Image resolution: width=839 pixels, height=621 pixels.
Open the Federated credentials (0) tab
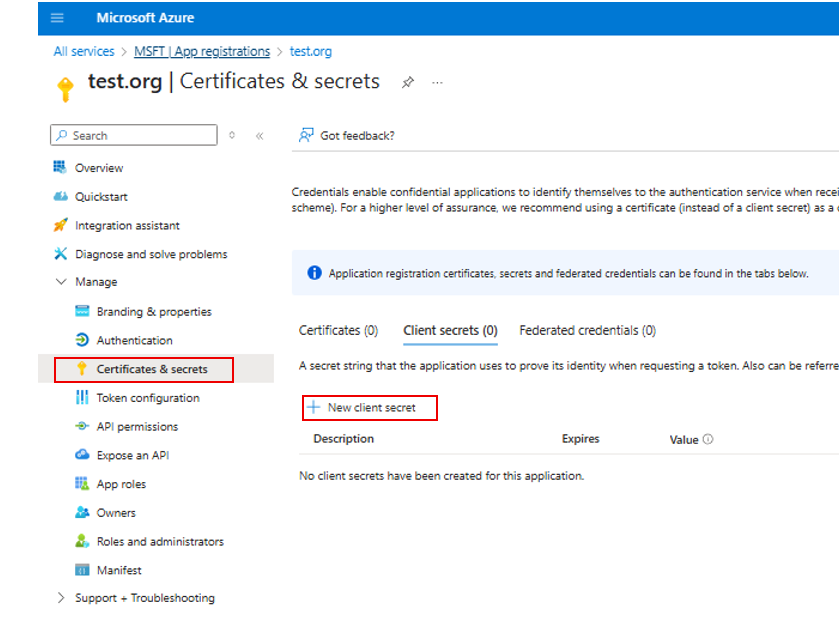(x=588, y=331)
